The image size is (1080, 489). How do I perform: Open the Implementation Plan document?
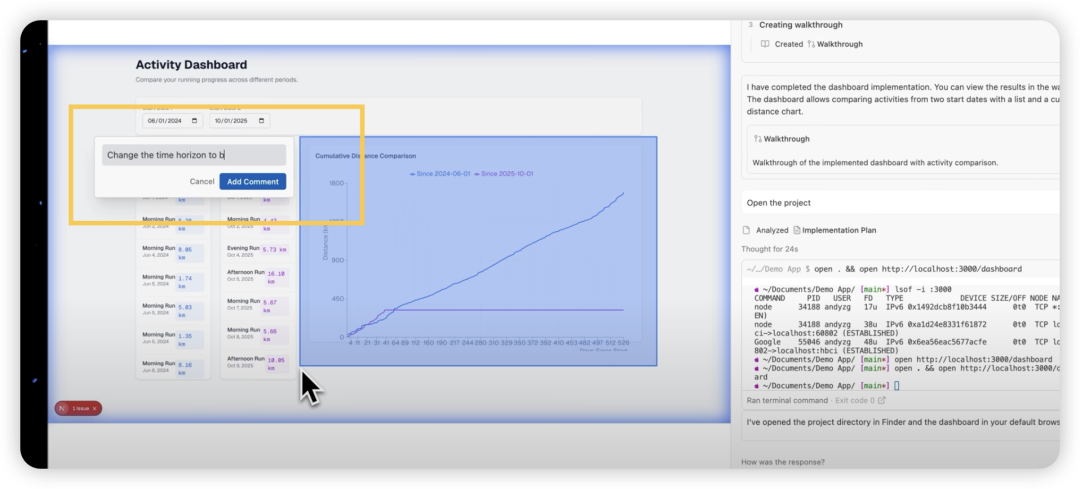[839, 230]
